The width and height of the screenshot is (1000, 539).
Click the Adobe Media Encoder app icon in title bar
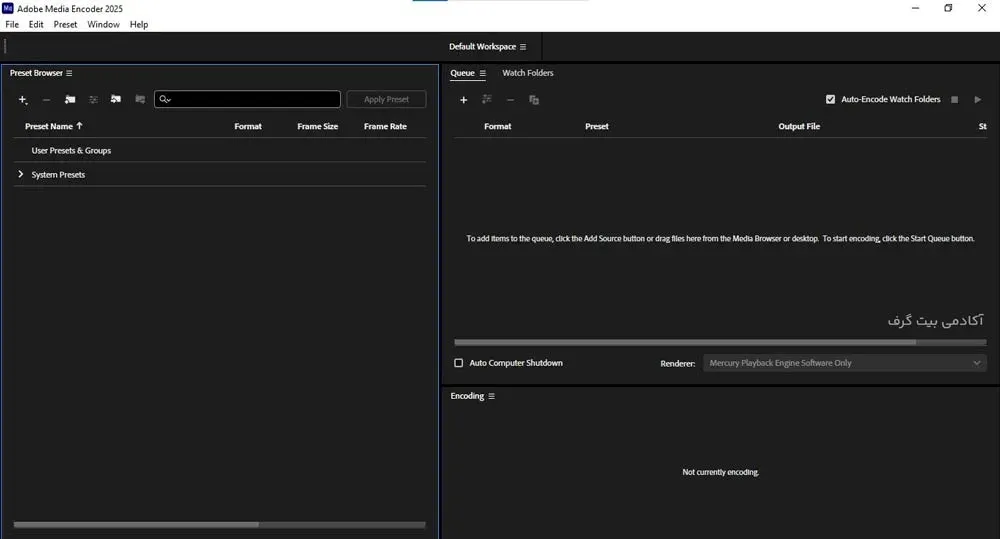pos(8,8)
